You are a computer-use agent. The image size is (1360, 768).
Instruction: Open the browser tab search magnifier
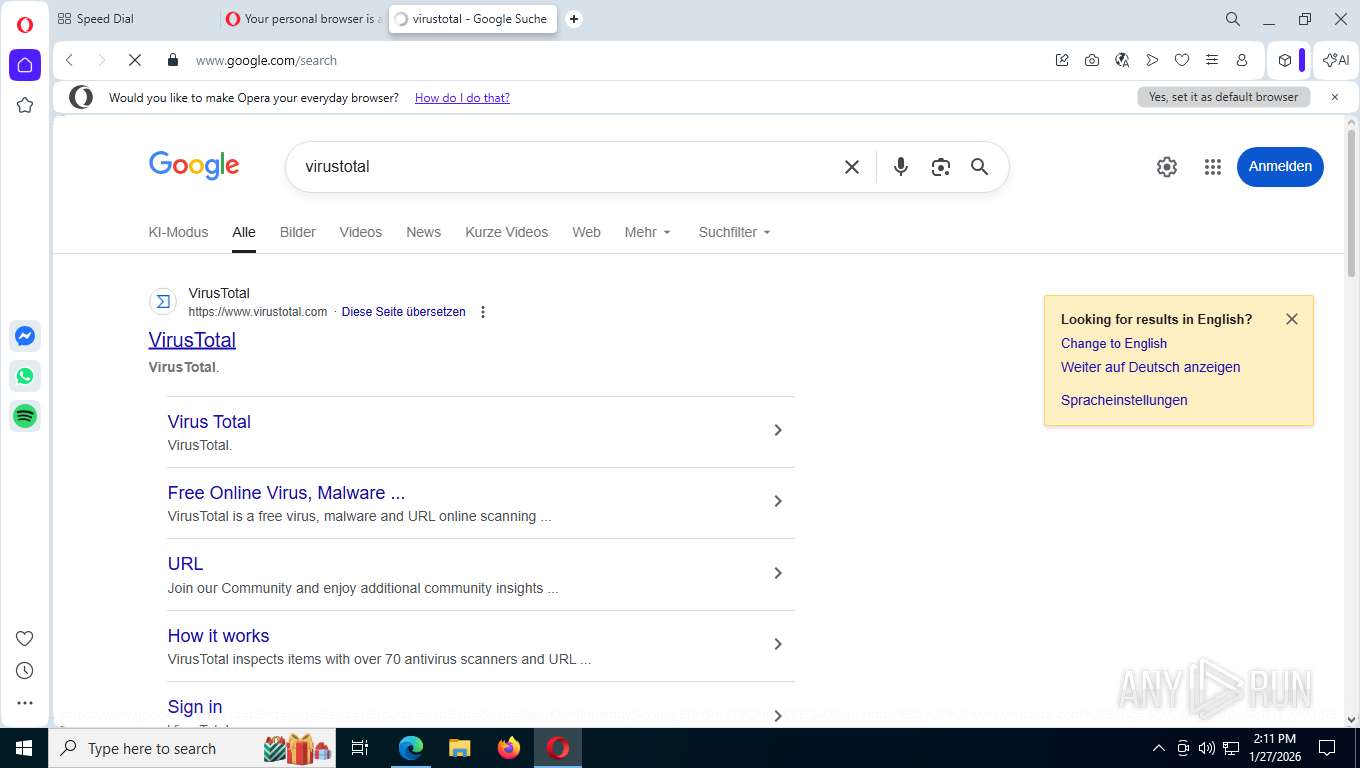tap(1233, 19)
